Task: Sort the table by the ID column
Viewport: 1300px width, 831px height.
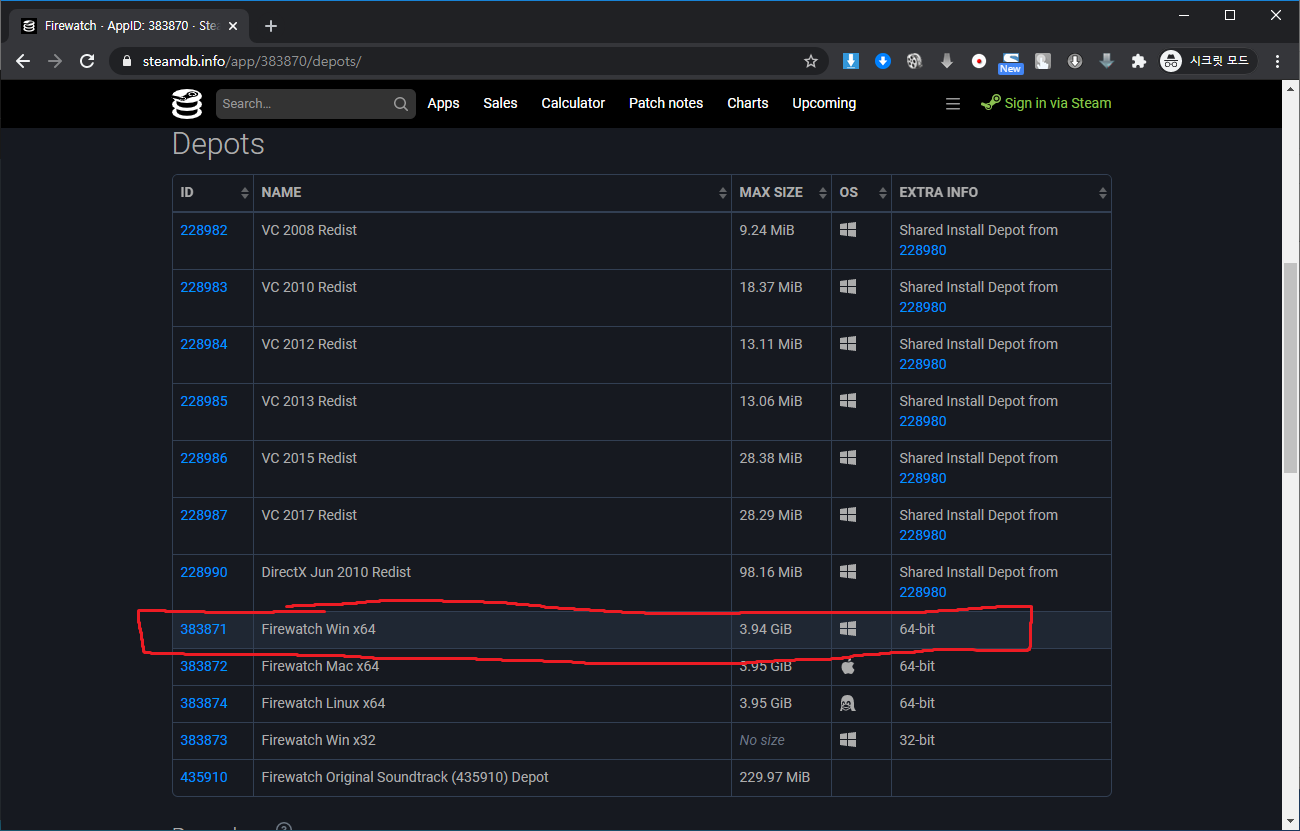Action: (213, 193)
